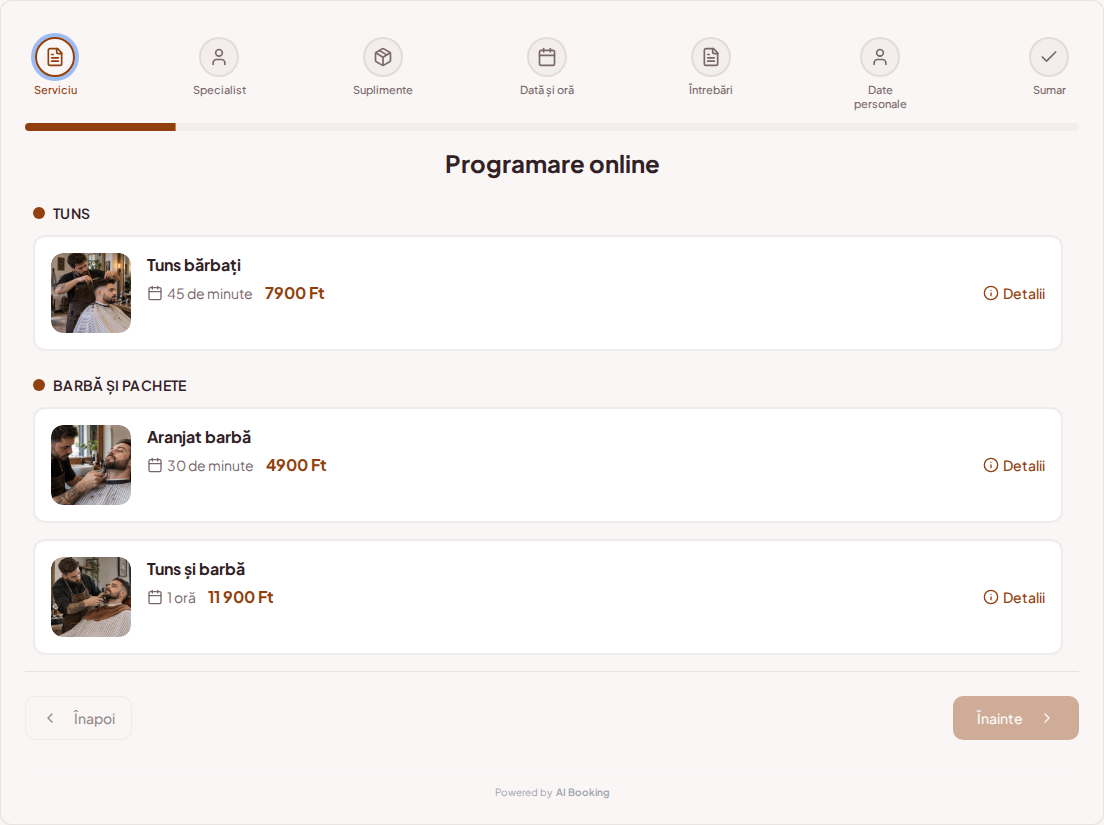
Task: Open the Suplimente step box icon
Action: pos(383,57)
